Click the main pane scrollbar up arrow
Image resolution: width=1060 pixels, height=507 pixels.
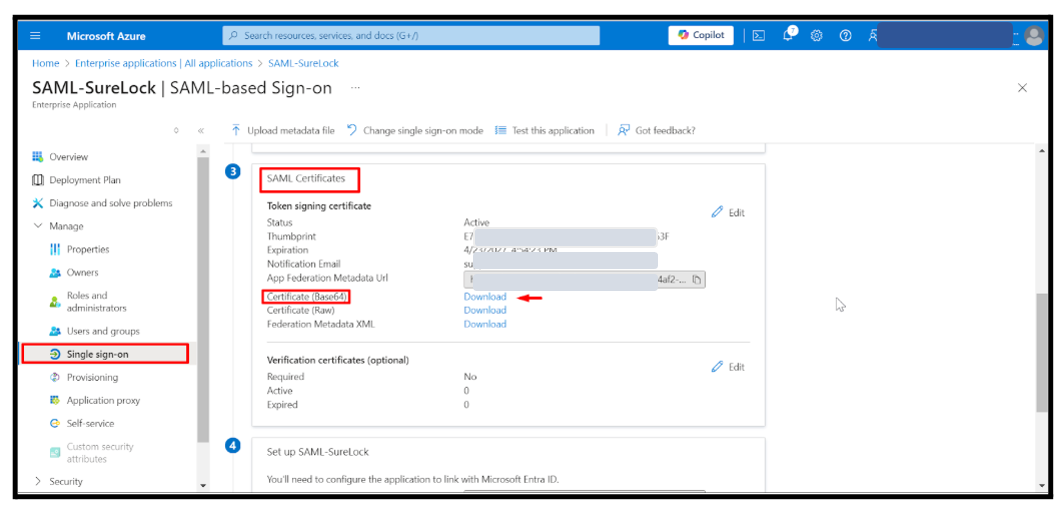pos(1042,149)
